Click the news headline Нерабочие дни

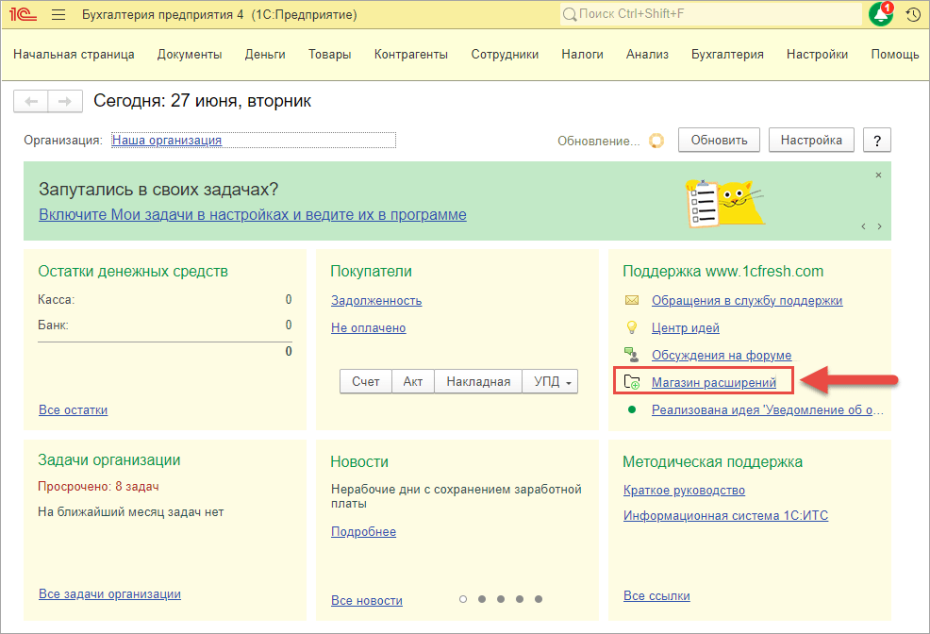456,496
